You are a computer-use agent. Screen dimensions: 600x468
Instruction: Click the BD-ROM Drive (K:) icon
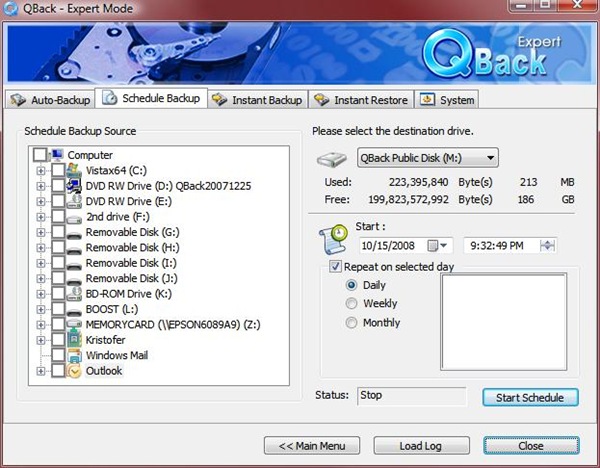pyautogui.click(x=74, y=293)
